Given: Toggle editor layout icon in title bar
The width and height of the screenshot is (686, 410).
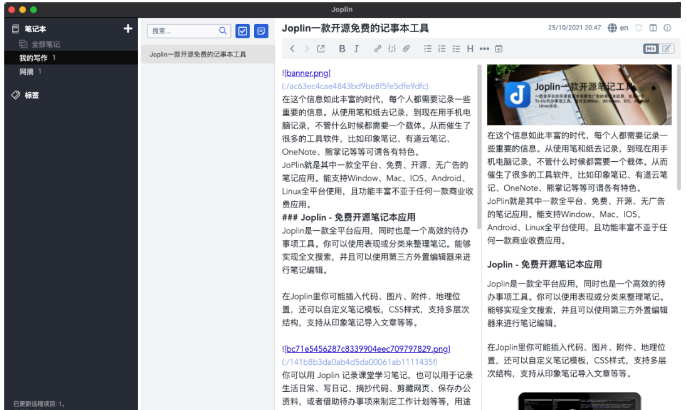Looking at the screenshot, I should [x=653, y=28].
